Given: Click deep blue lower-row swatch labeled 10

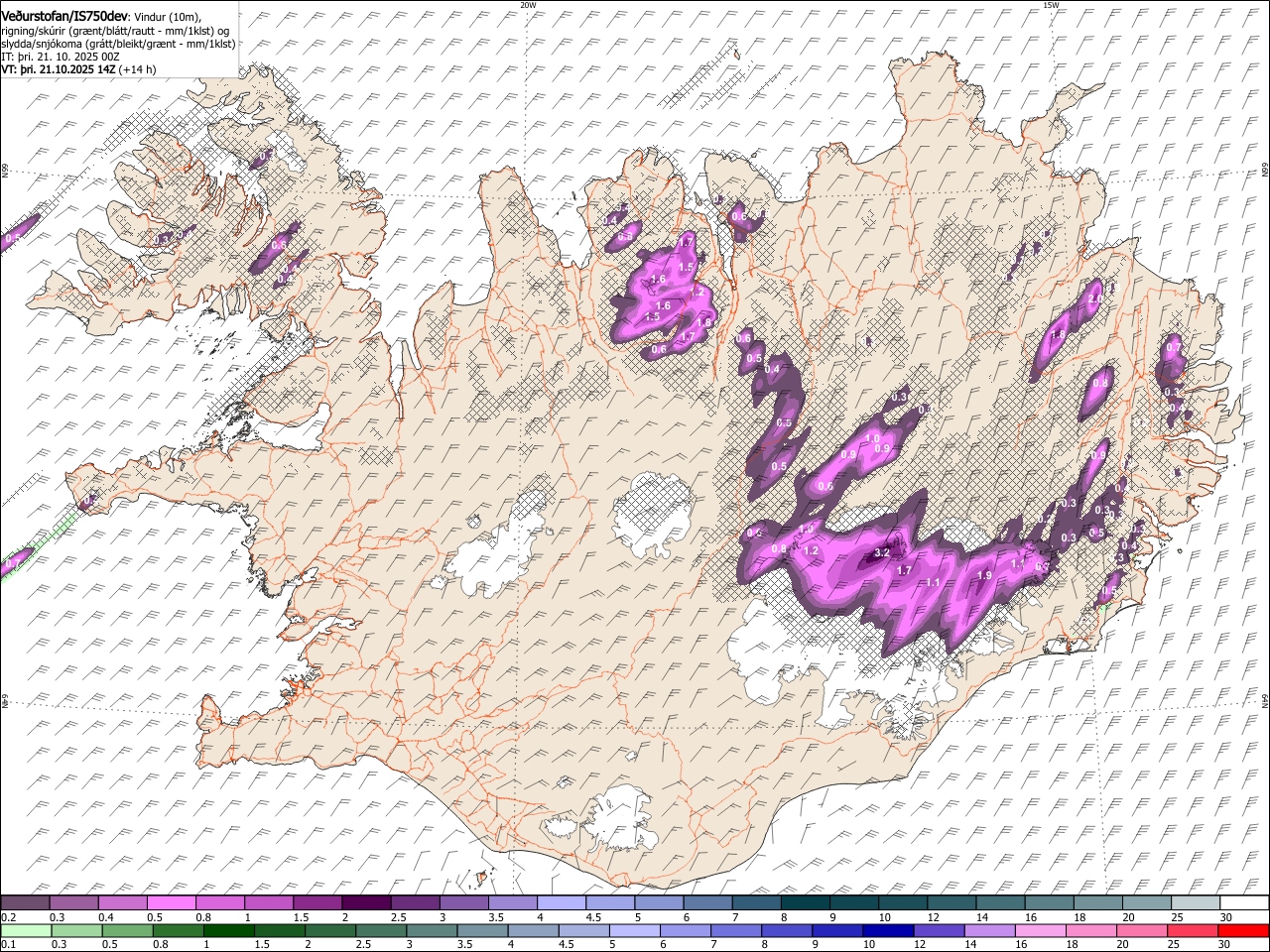Looking at the screenshot, I should point(888,930).
